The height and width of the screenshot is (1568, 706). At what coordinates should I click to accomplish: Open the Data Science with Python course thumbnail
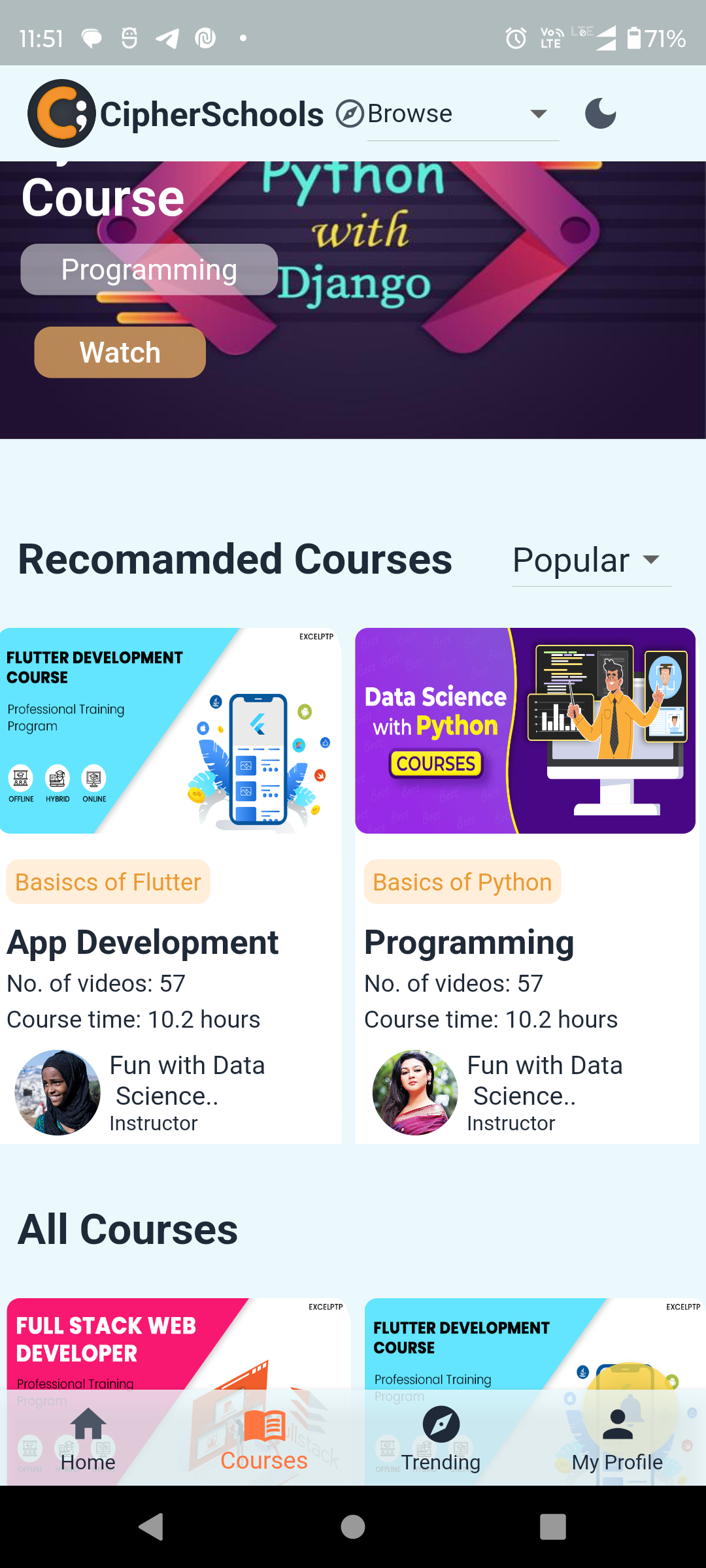pyautogui.click(x=526, y=730)
